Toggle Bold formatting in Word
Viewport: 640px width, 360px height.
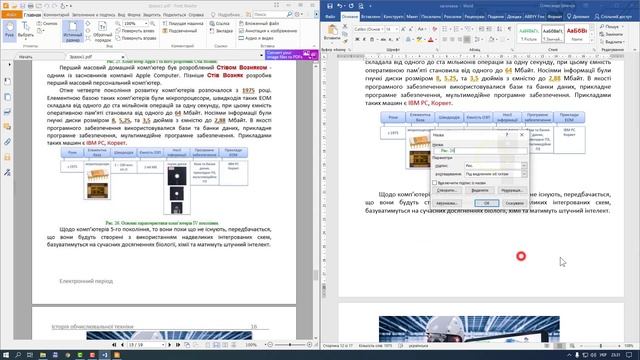click(357, 40)
